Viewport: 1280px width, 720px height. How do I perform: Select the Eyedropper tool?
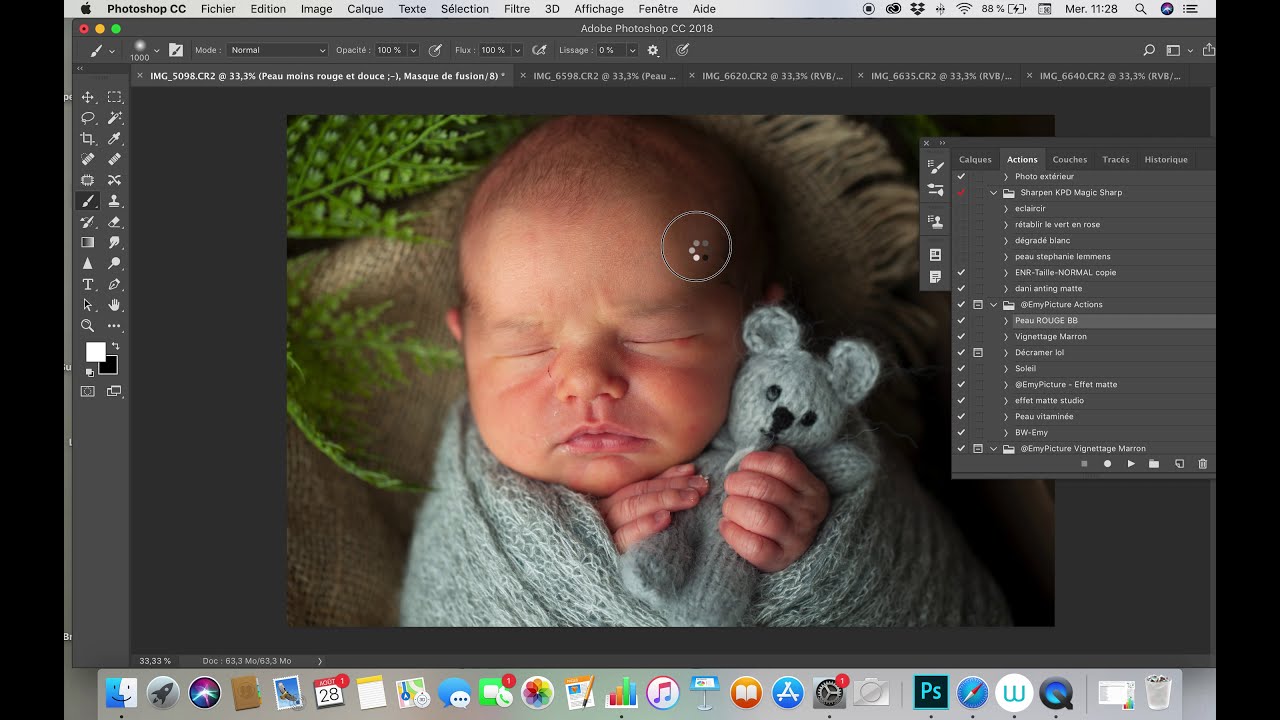click(114, 139)
